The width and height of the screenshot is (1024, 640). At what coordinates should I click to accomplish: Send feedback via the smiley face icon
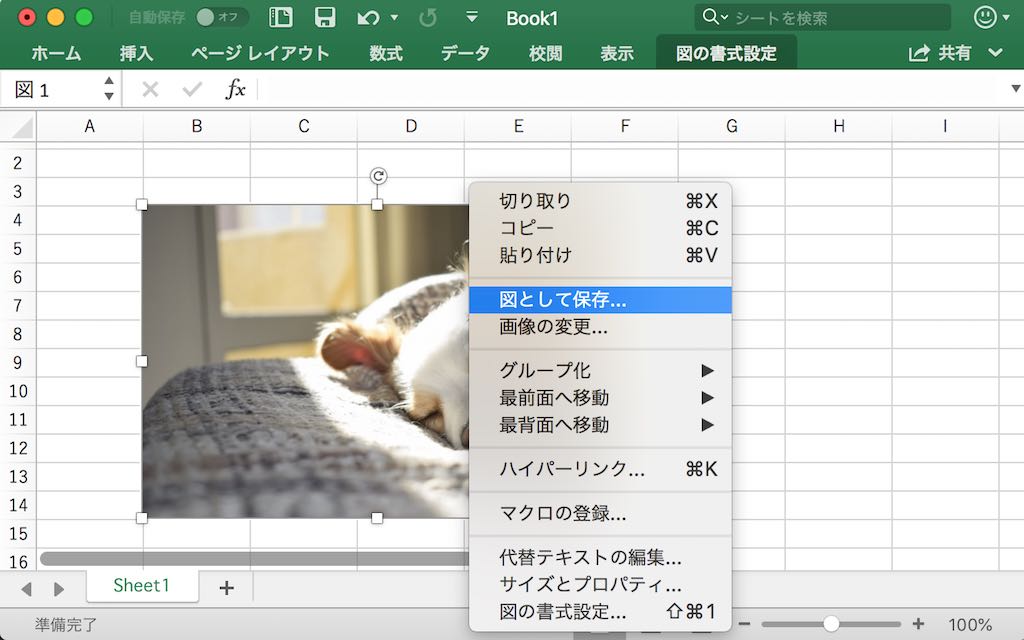tap(986, 17)
